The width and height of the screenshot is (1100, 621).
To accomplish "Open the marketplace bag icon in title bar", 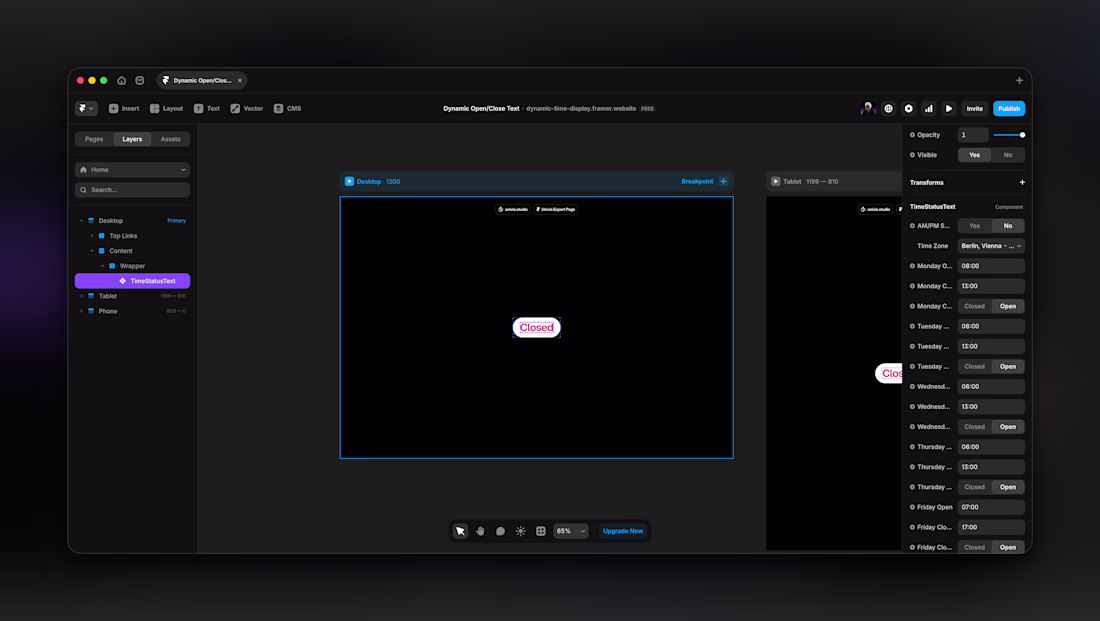I will point(140,81).
